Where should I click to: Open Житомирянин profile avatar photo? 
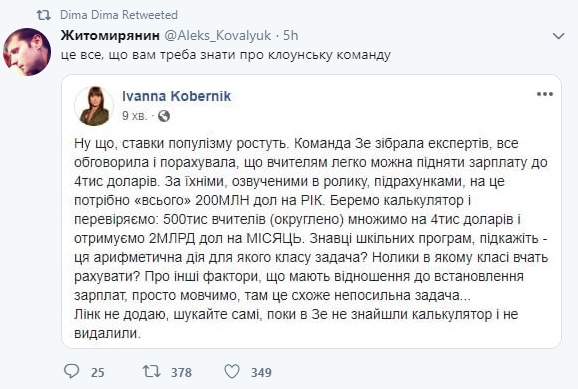[27, 52]
